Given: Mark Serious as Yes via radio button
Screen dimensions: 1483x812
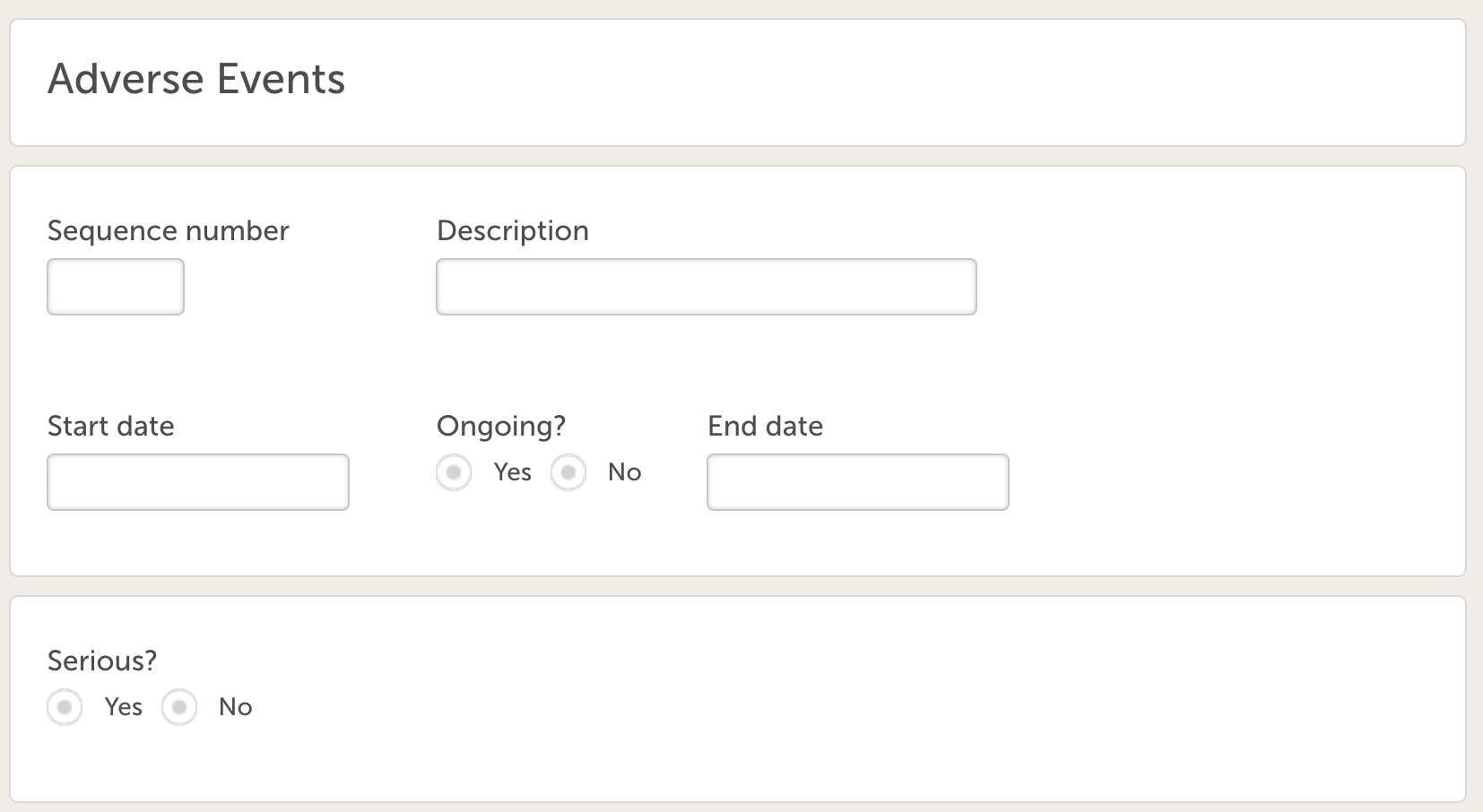Looking at the screenshot, I should (65, 707).
